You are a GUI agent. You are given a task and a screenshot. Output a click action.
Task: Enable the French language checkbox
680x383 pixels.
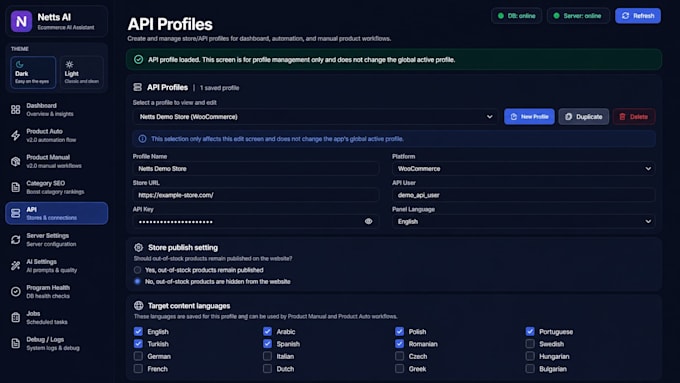coord(138,369)
